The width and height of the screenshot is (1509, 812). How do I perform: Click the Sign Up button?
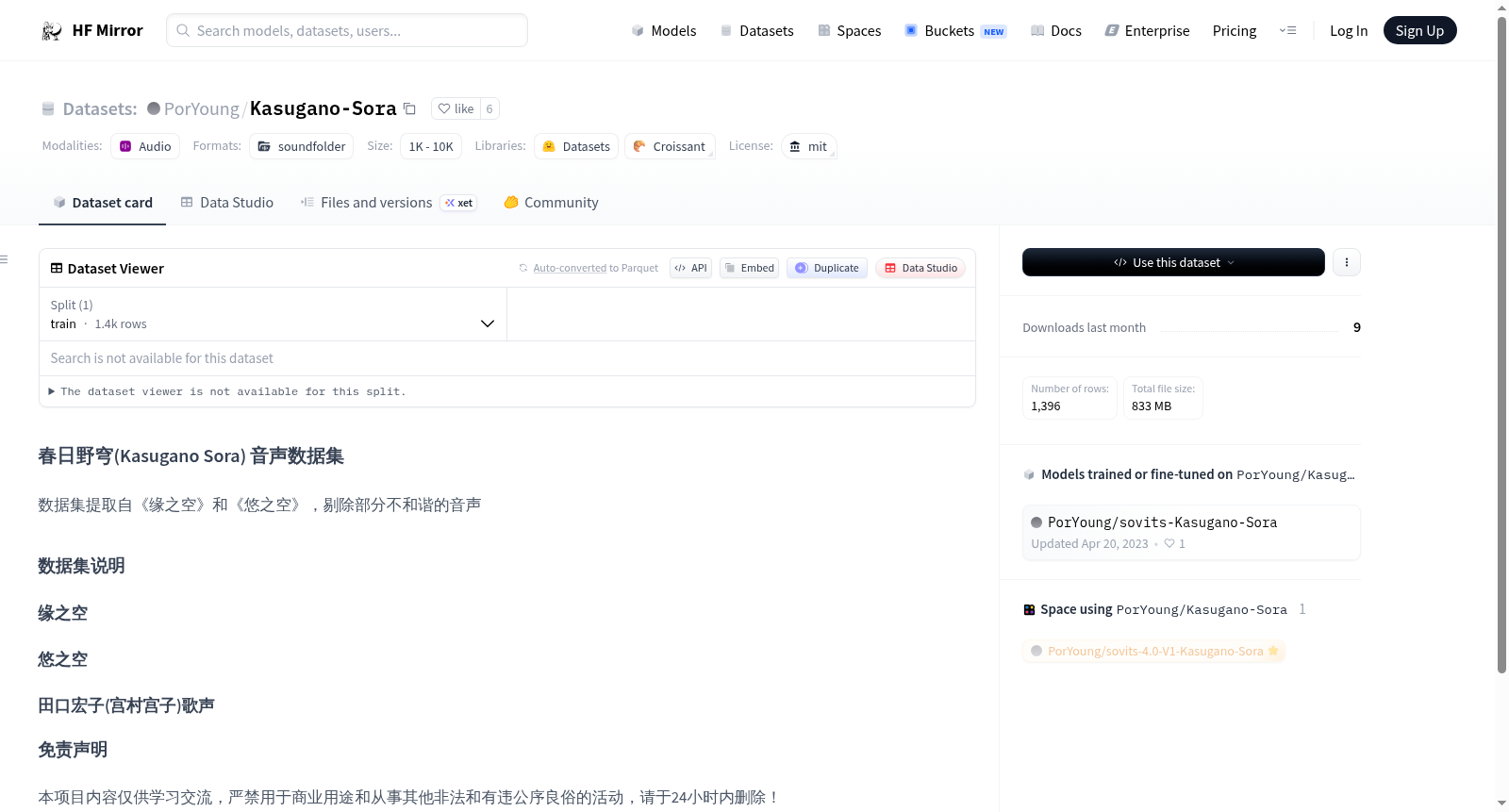(x=1419, y=30)
